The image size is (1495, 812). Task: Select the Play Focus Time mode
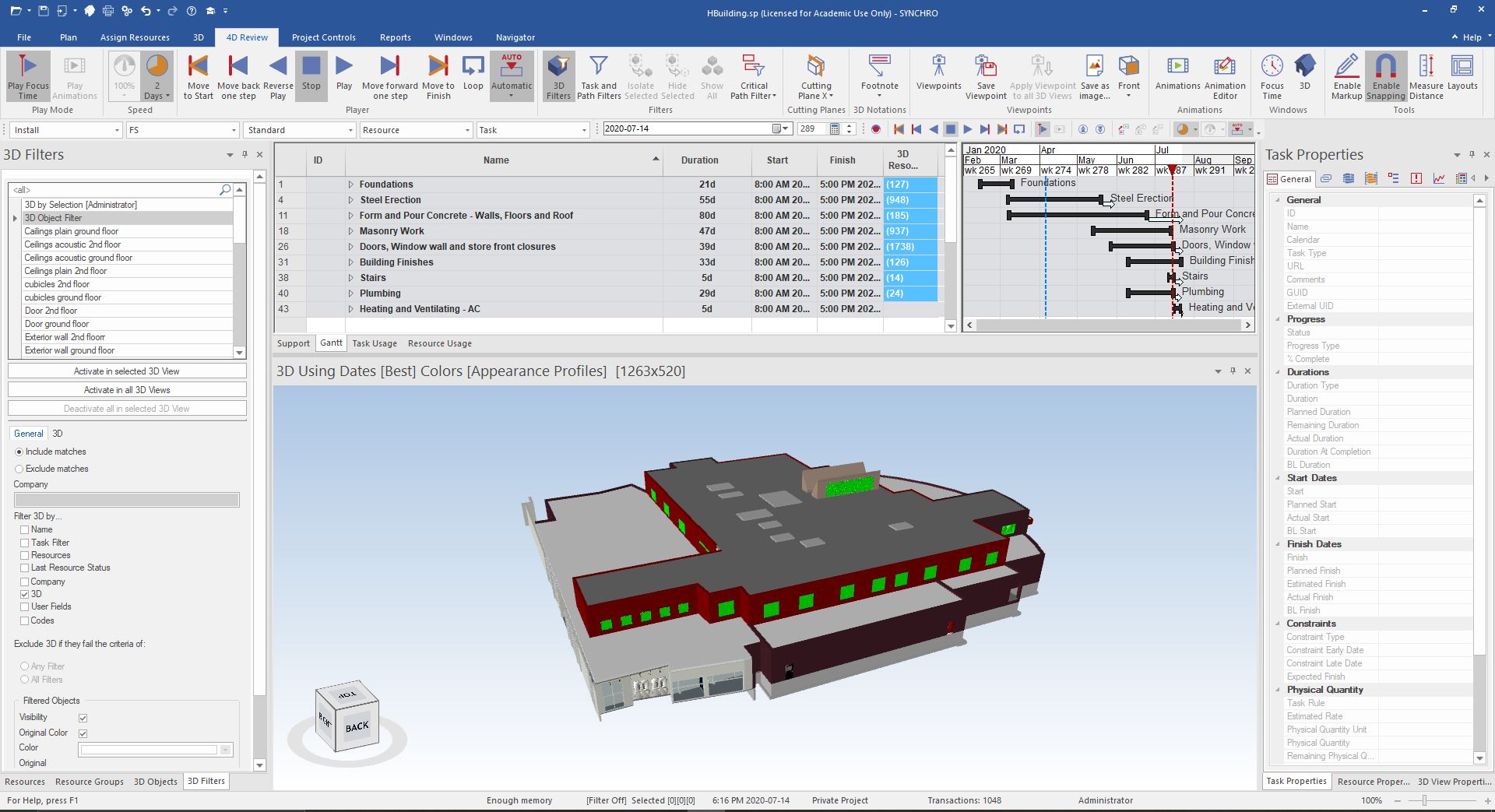(28, 76)
